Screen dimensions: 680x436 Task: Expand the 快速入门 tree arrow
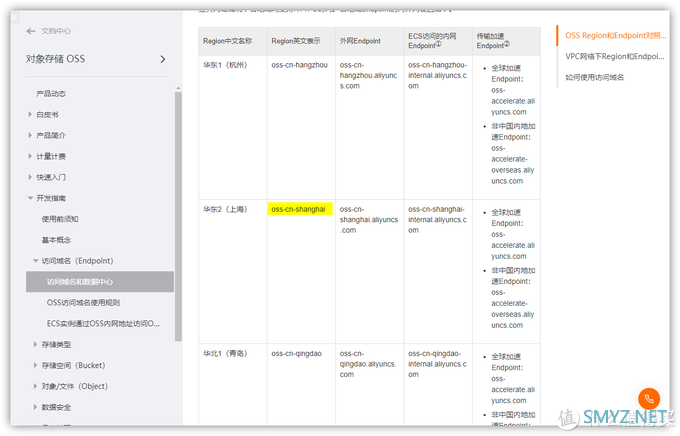[x=30, y=177]
